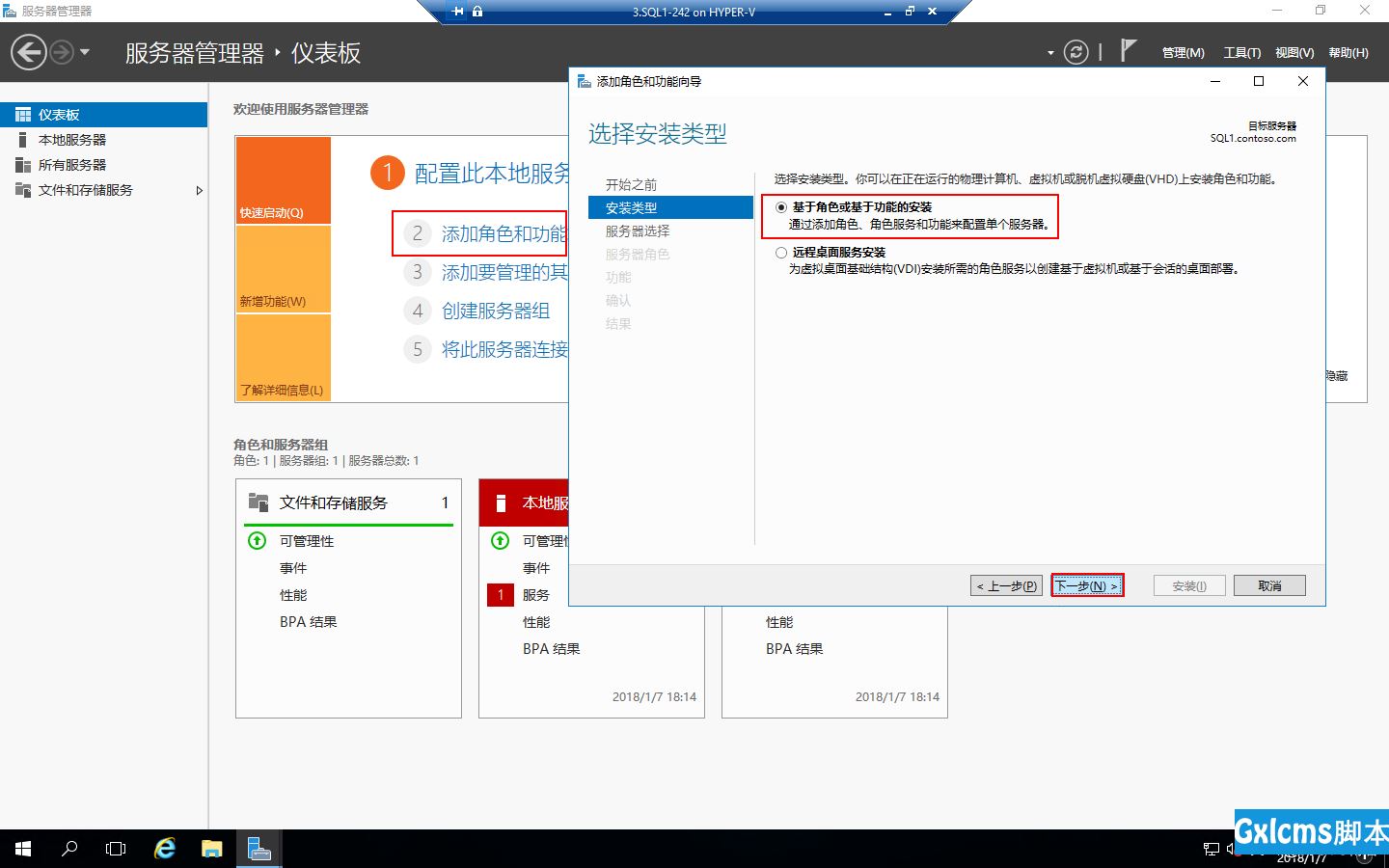Click the wizard title bar icon

pos(584,81)
